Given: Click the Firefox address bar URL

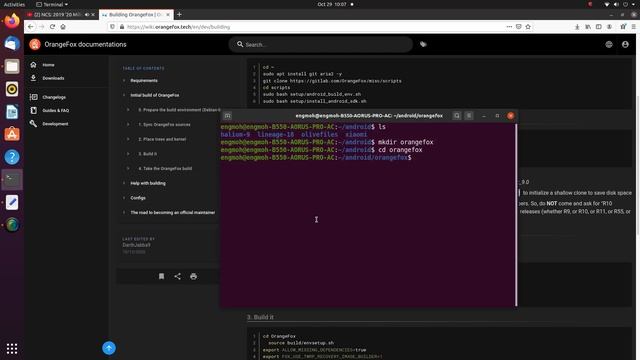Looking at the screenshot, I should click(x=178, y=27).
